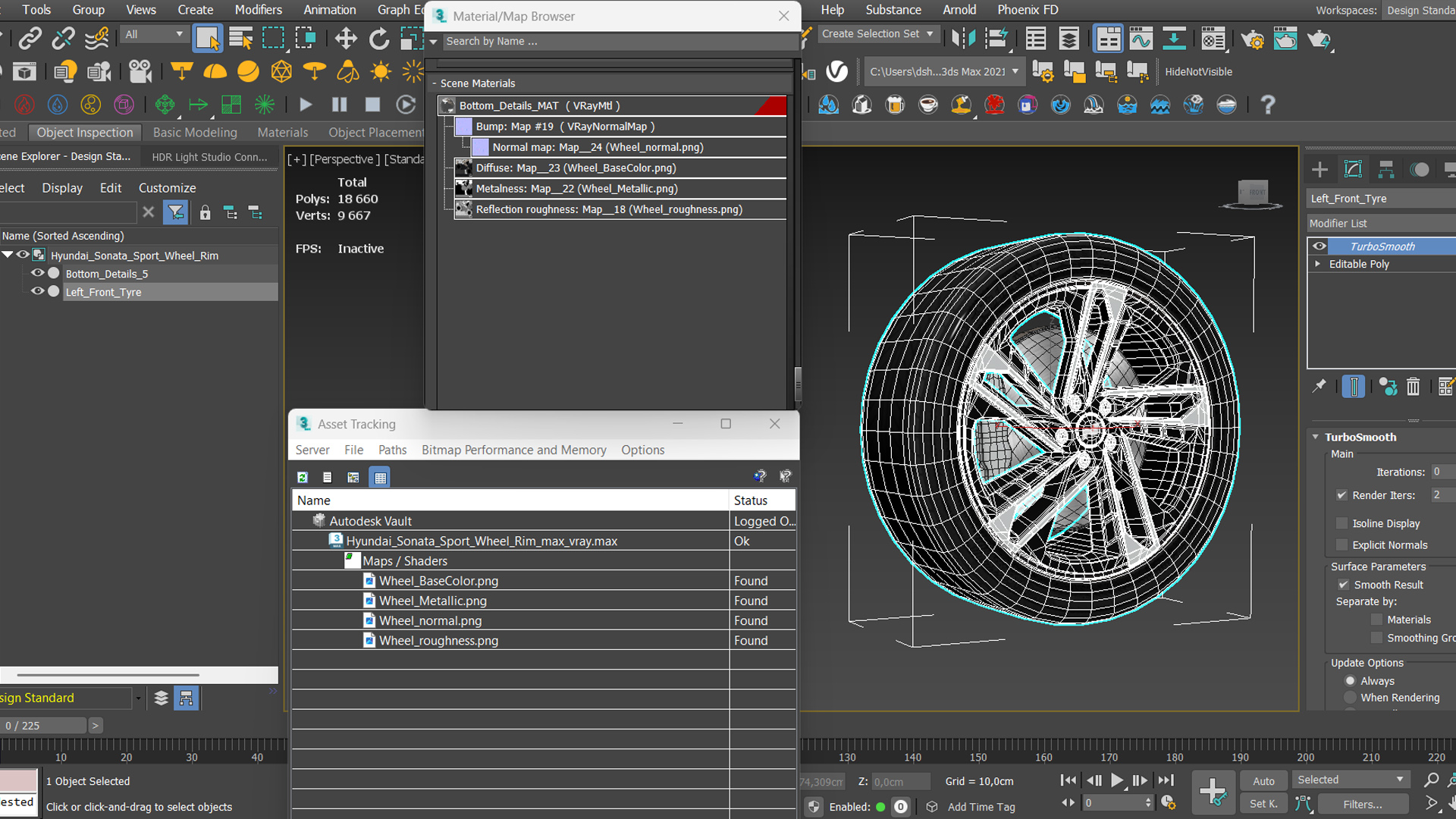Click the HideNotVisible button
1456x819 pixels.
pos(1198,72)
